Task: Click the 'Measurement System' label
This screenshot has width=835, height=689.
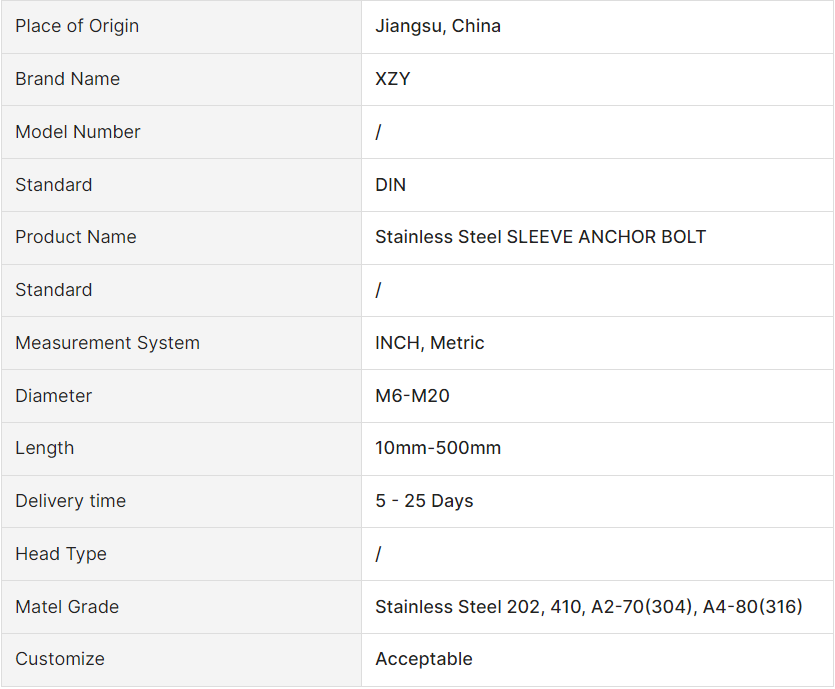Action: click(x=107, y=343)
